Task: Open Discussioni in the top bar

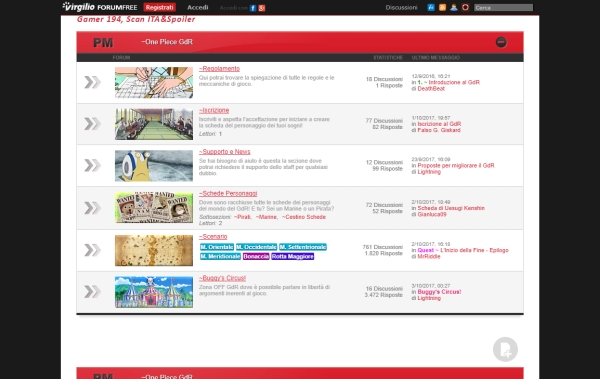Action: (x=401, y=7)
